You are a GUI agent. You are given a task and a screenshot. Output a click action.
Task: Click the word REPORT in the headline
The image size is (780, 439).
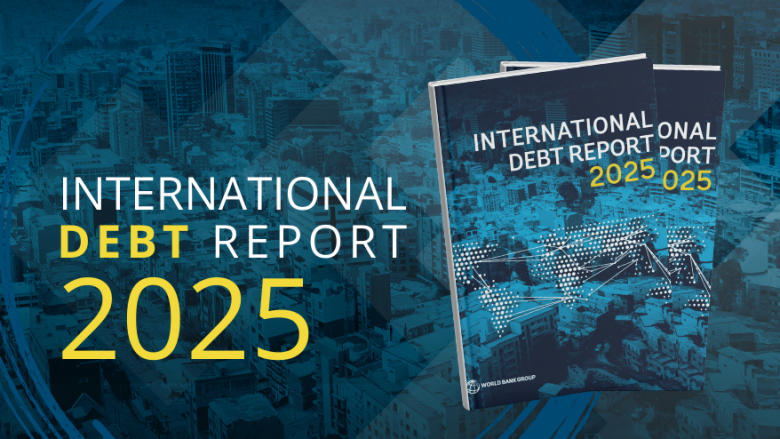(x=314, y=242)
